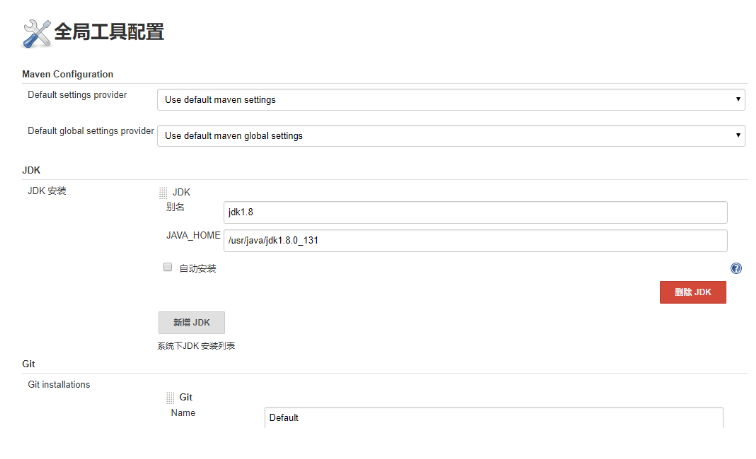Expand the Default global settings provider dropdown
The height and width of the screenshot is (459, 756).
pos(451,135)
